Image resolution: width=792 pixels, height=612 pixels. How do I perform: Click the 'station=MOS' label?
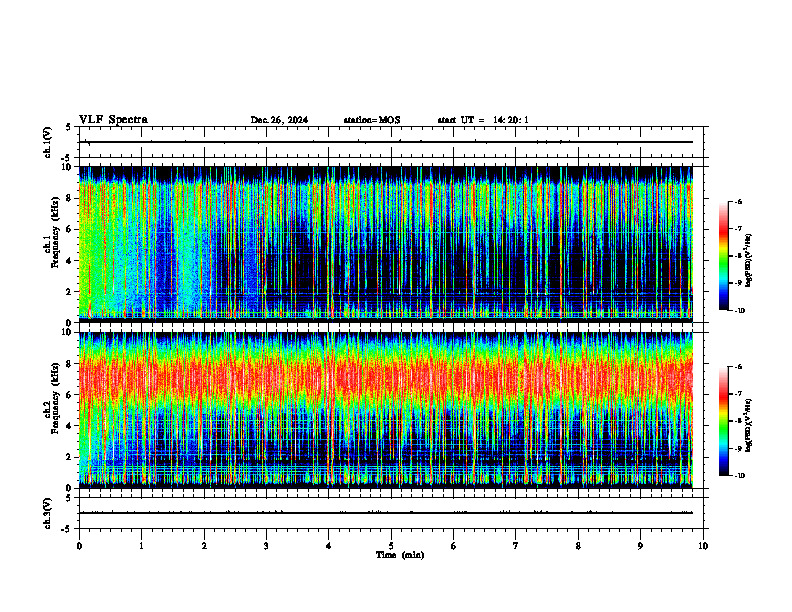372,120
